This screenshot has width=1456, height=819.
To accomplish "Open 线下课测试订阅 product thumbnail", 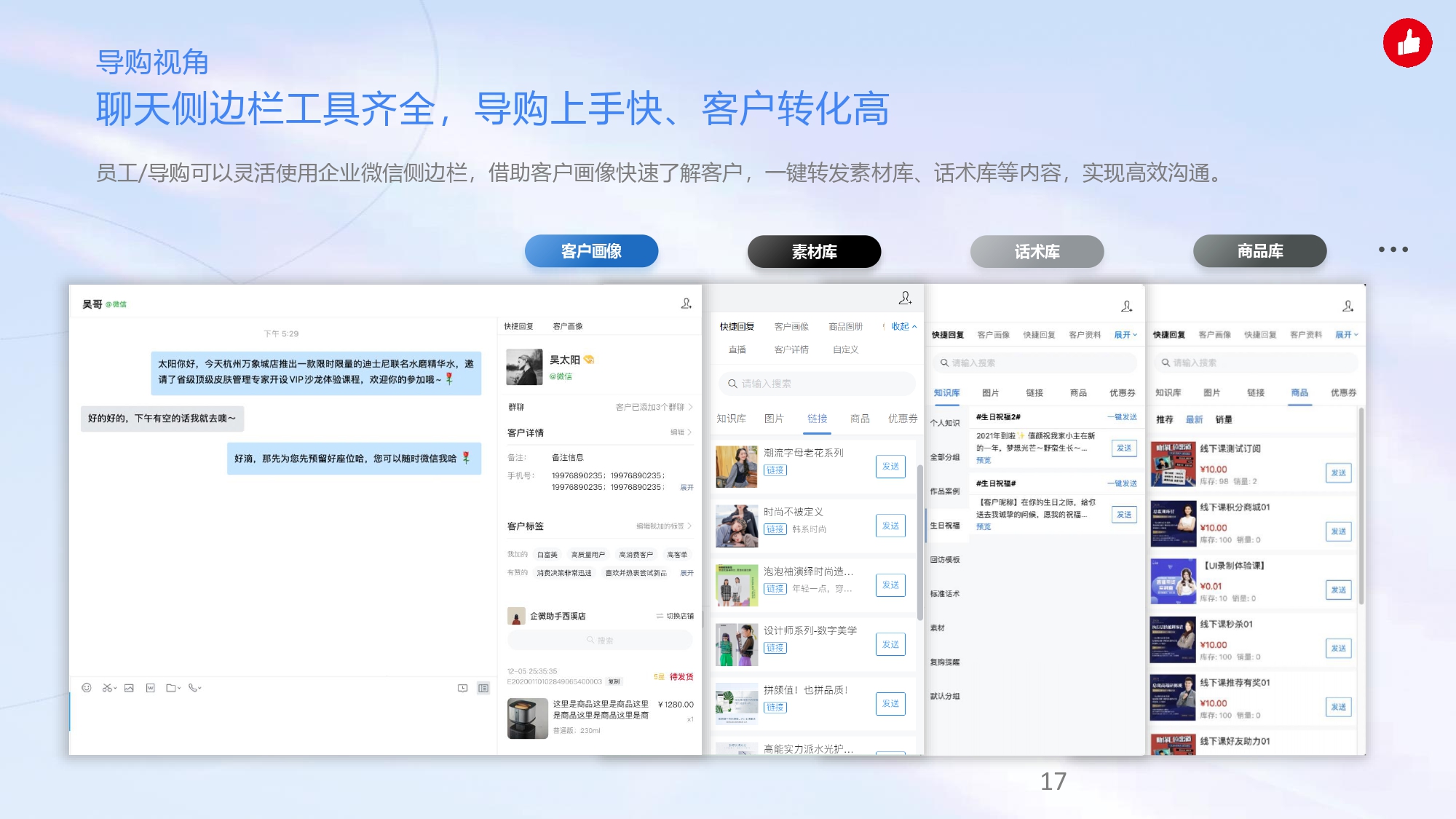I will [1173, 464].
